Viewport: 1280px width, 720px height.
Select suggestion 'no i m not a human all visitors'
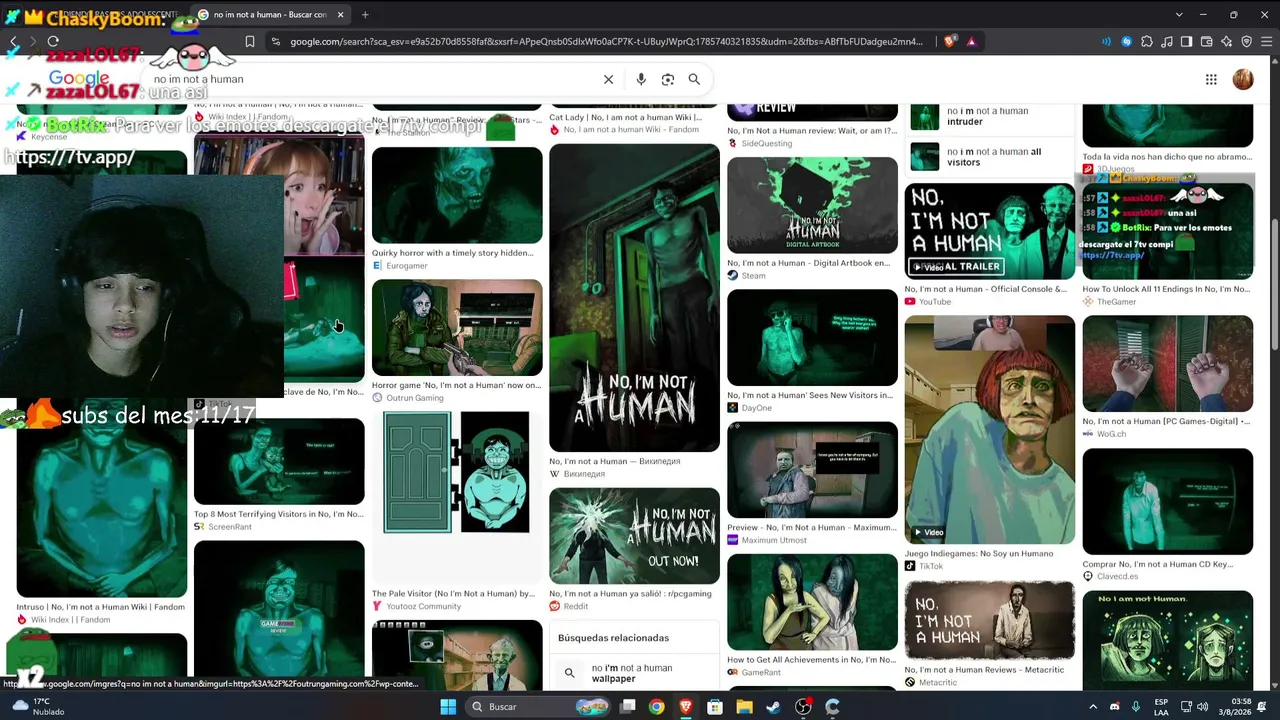pos(990,157)
